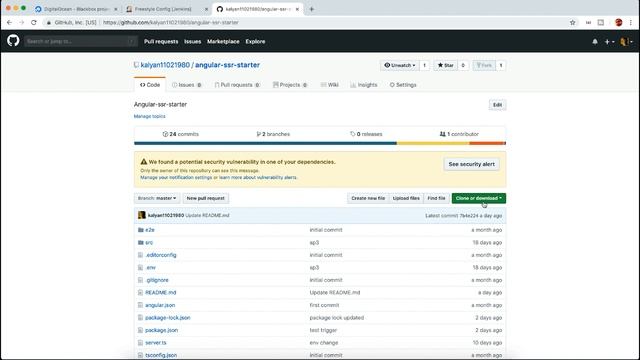Click 'package lock updated' commit message

337,318
